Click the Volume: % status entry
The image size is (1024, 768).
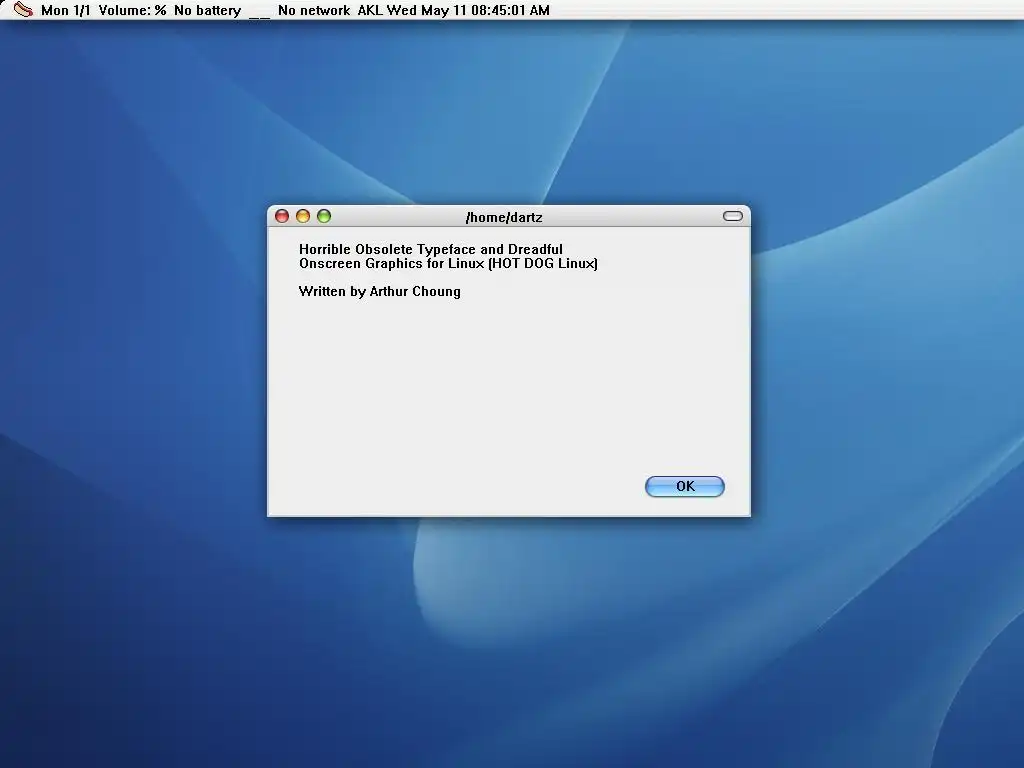pos(133,10)
